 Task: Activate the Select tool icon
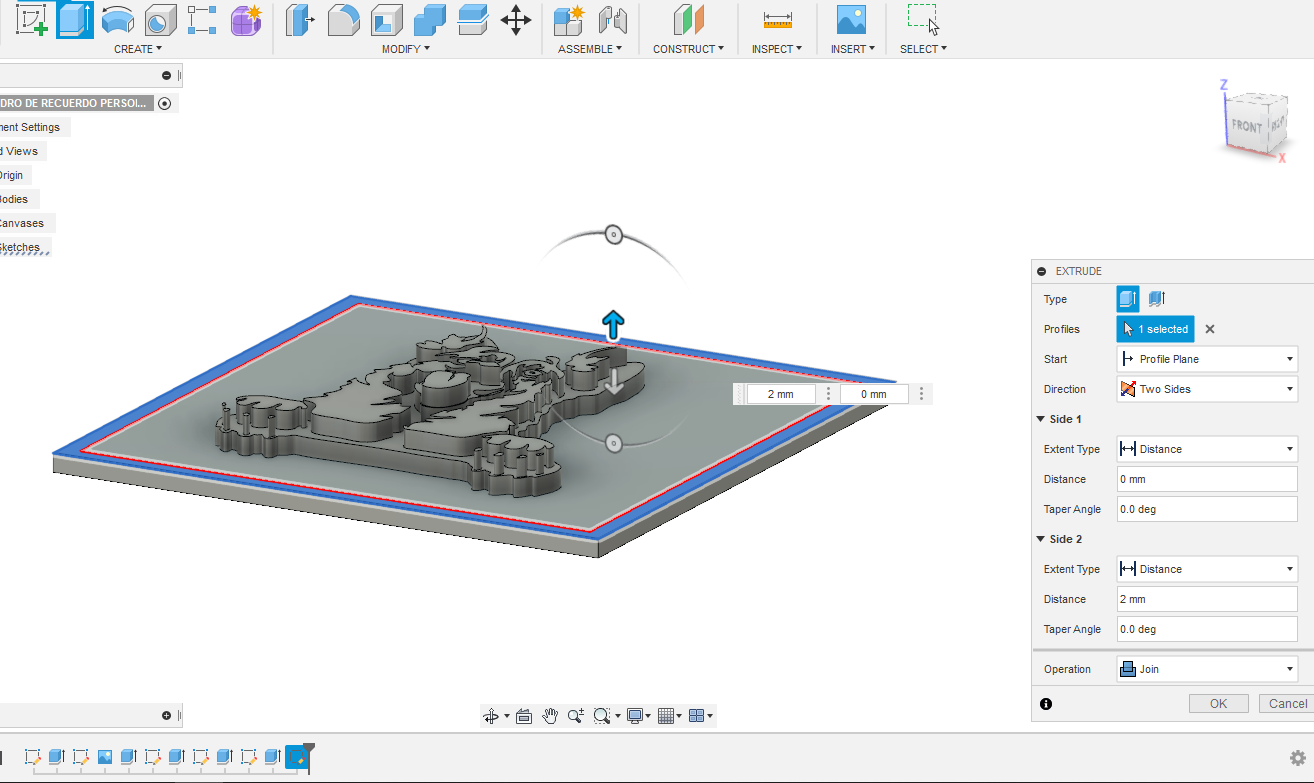923,20
